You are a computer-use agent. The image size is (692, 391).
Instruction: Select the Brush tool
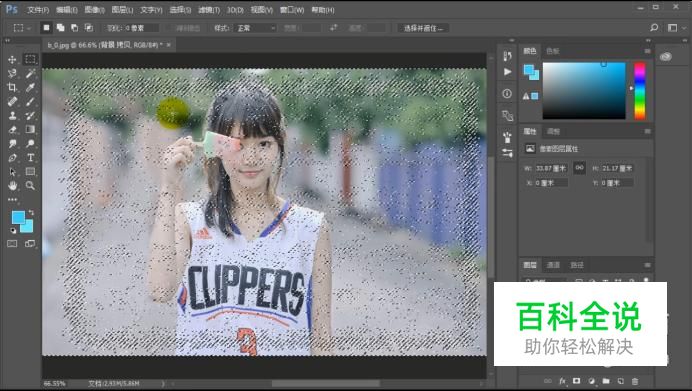click(30, 102)
